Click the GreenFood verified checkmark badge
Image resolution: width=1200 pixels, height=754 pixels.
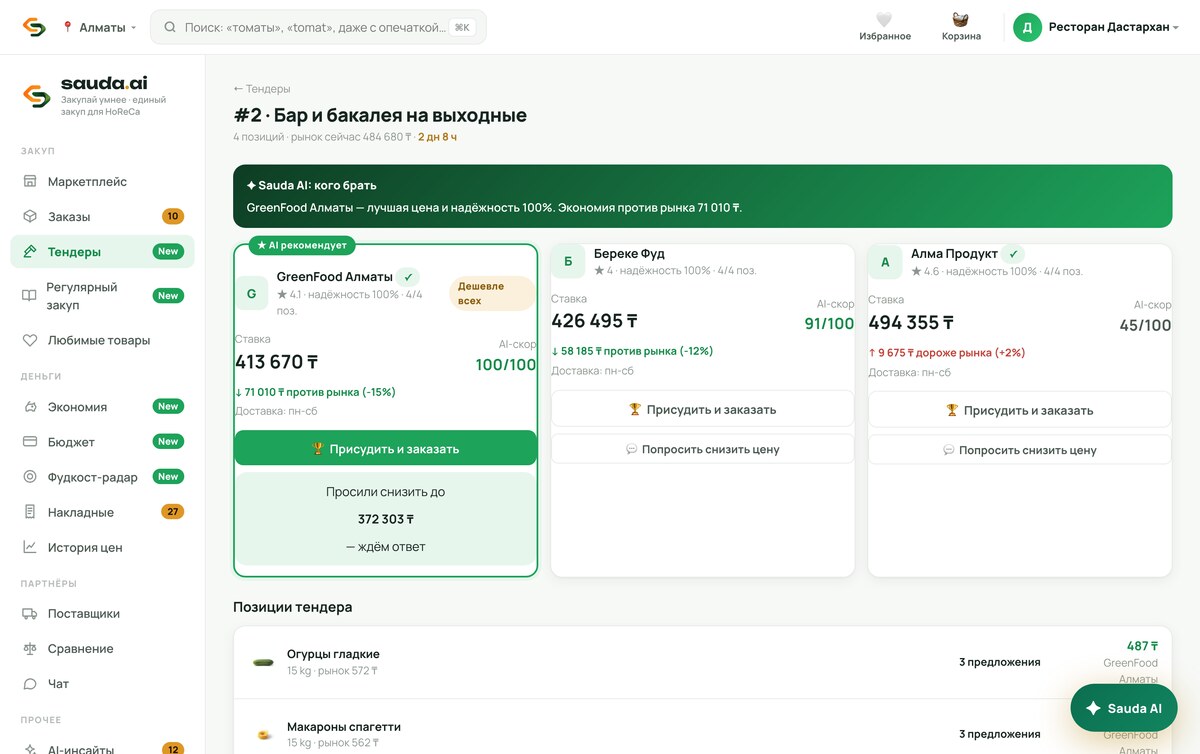click(408, 277)
